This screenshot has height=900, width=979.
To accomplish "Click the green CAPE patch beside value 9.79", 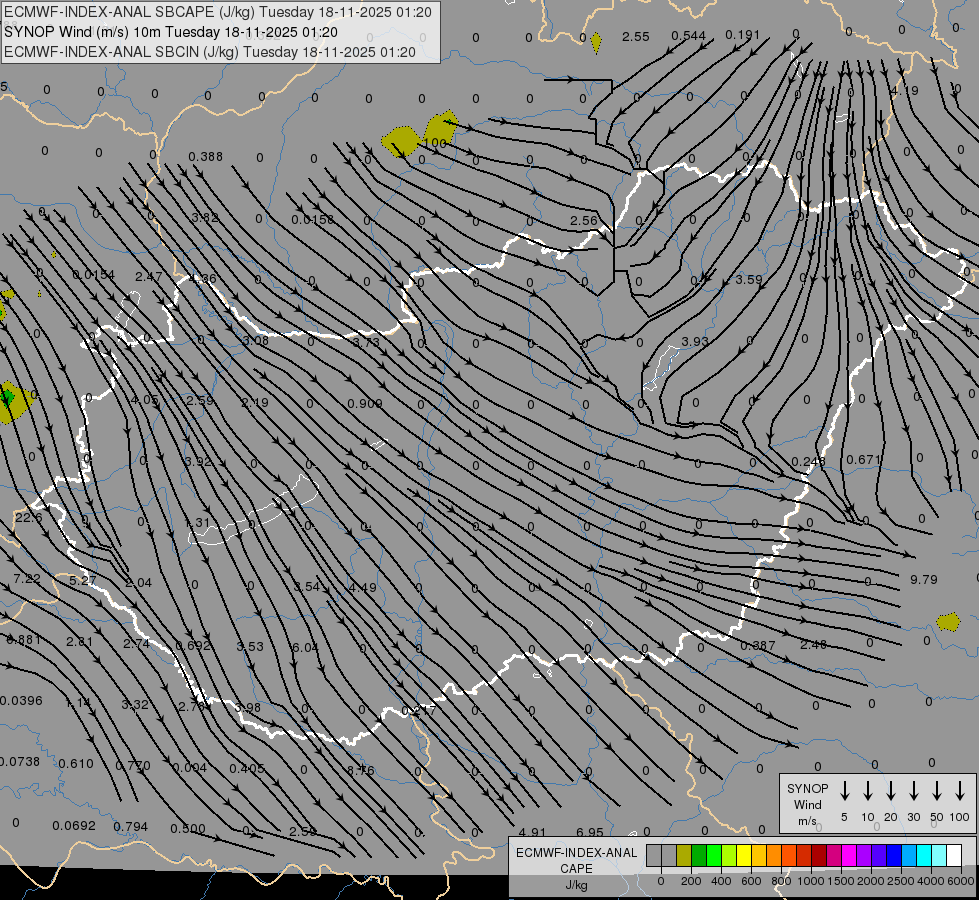I will [x=948, y=622].
